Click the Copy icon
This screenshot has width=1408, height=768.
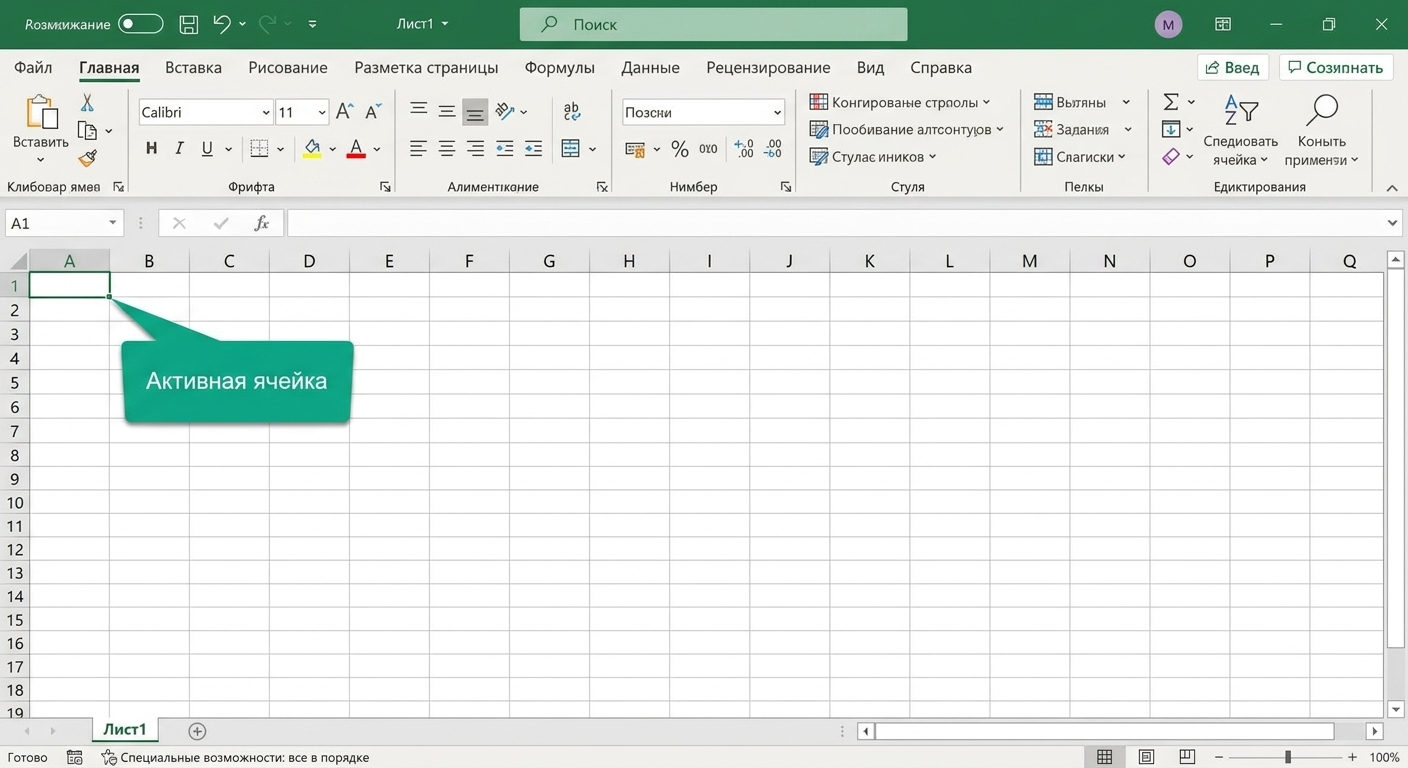(x=88, y=131)
